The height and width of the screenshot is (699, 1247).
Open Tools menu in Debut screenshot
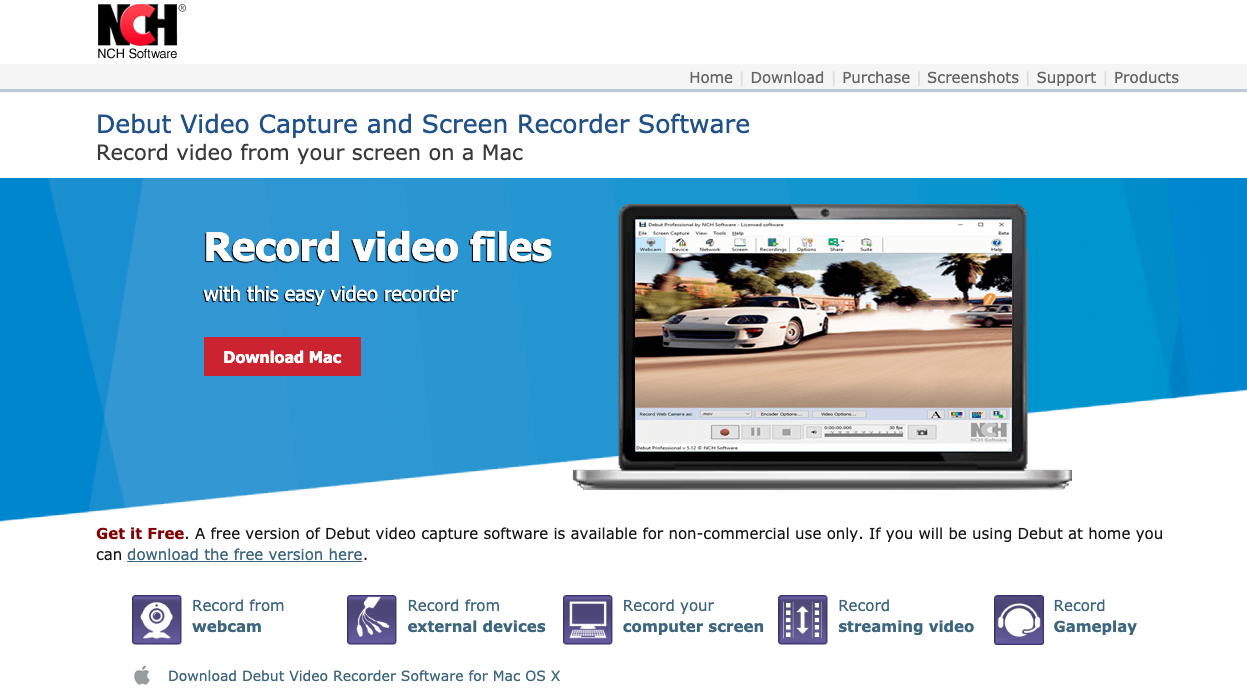point(720,233)
